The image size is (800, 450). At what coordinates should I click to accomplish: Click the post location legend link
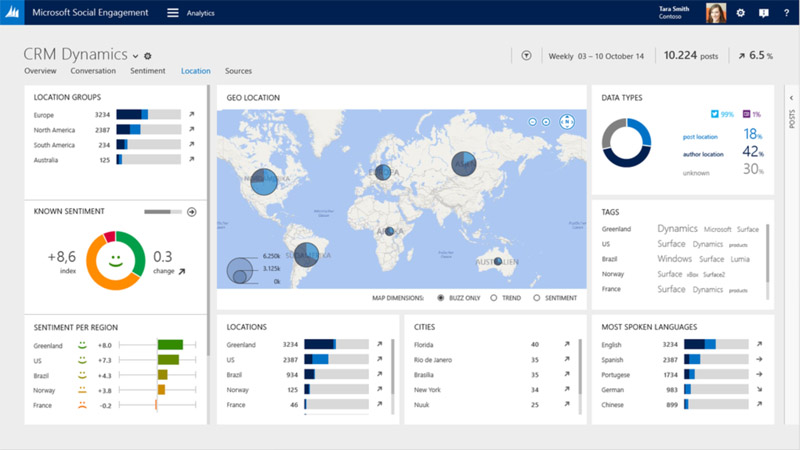click(700, 137)
